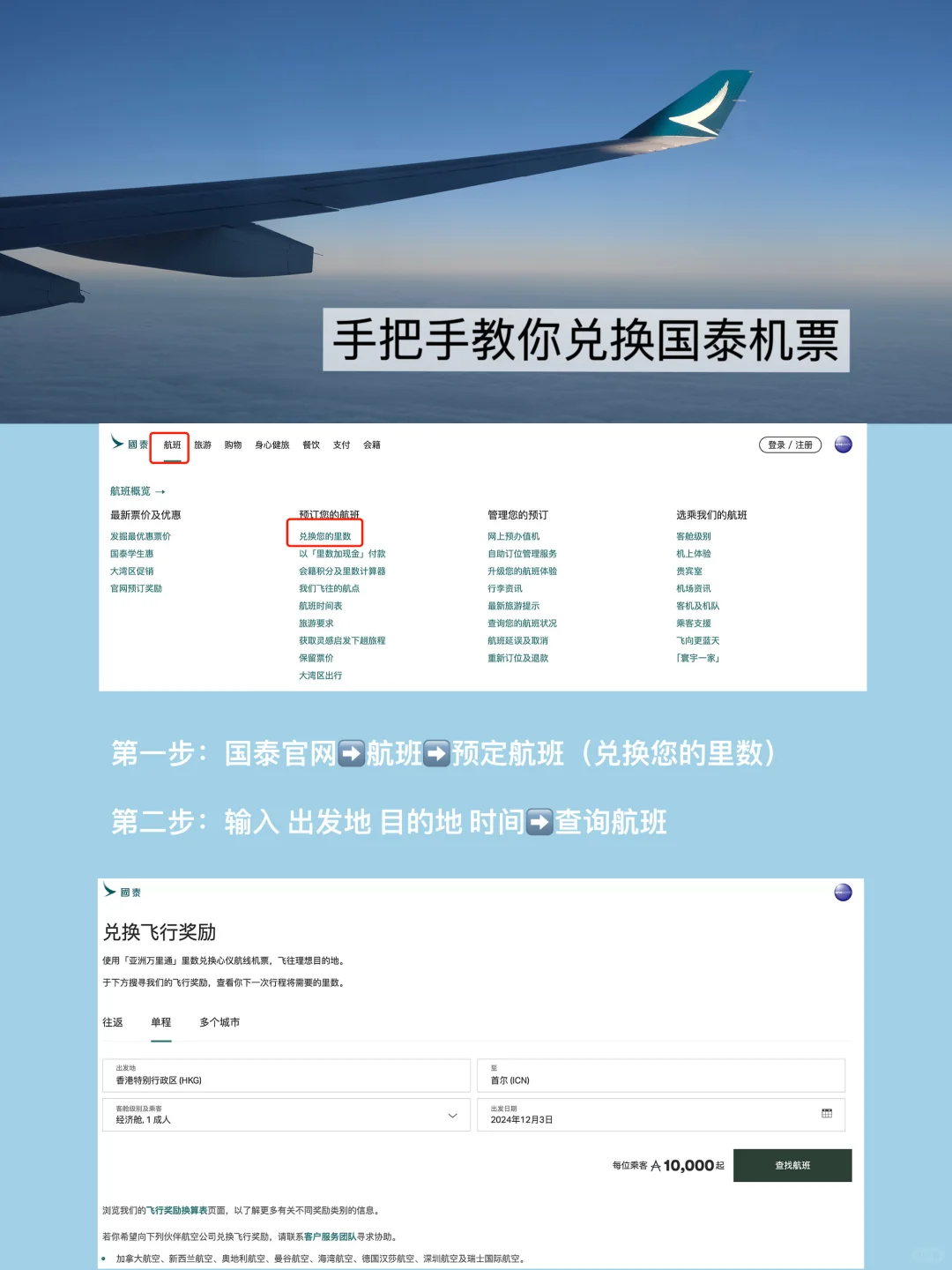Click the 出发日期 field showing 2024年12月3日
Screen dimensions: 952x1270
[x=661, y=1115]
